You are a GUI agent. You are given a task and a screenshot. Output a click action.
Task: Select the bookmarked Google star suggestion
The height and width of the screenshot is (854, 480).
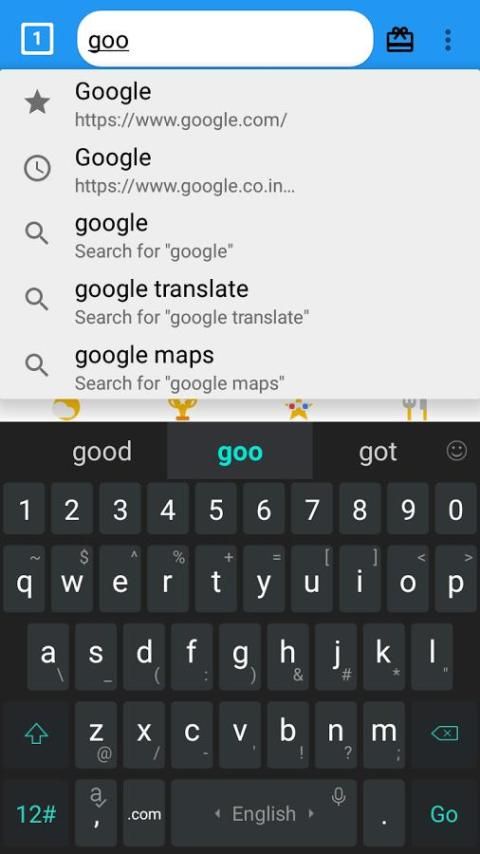pos(240,103)
